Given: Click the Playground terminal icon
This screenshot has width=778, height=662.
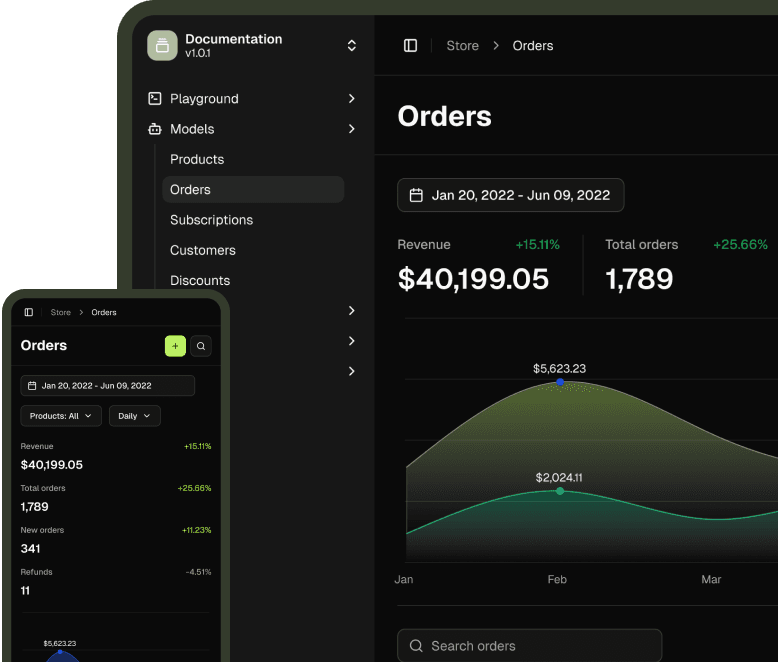Looking at the screenshot, I should click(155, 99).
